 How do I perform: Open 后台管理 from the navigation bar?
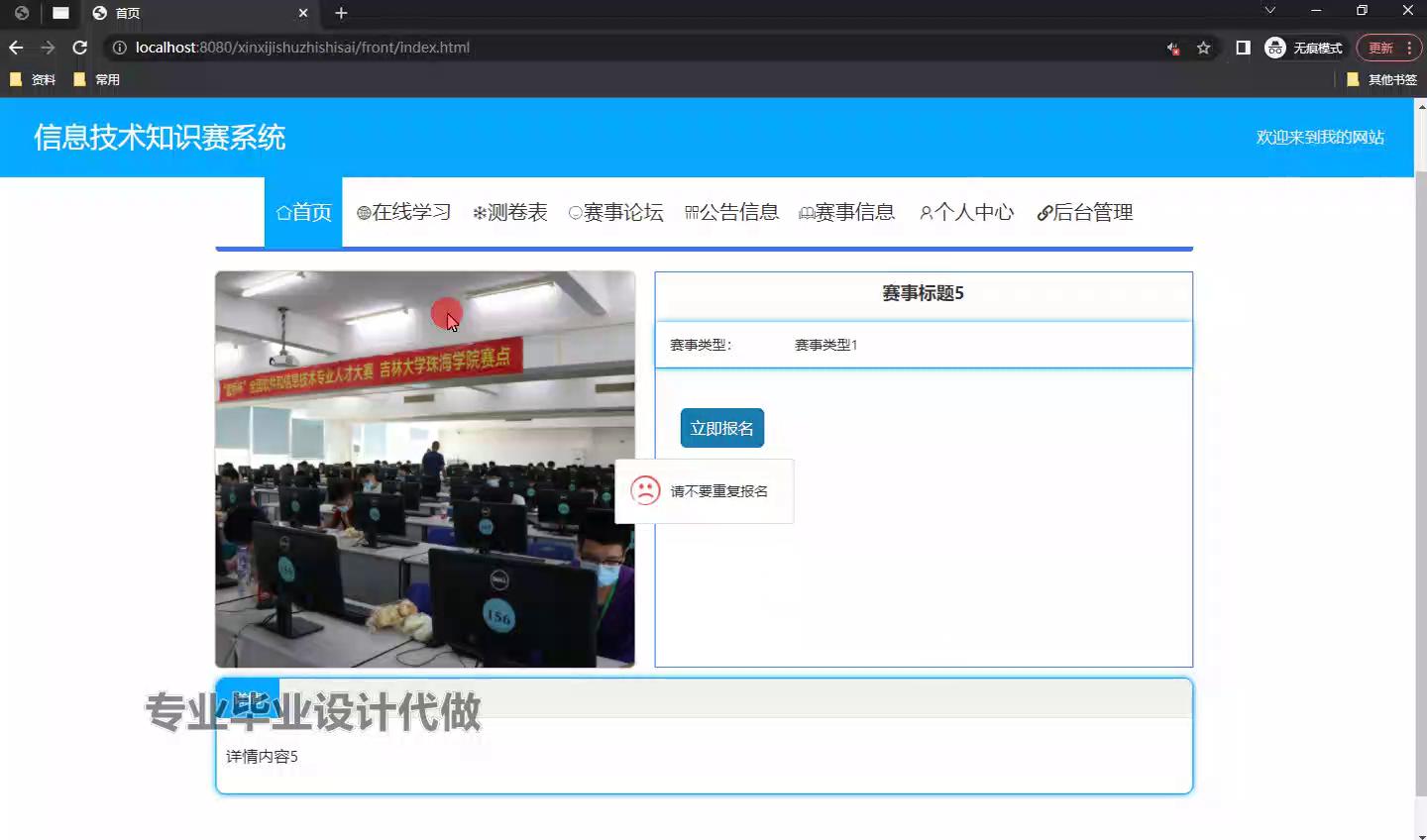point(1084,212)
